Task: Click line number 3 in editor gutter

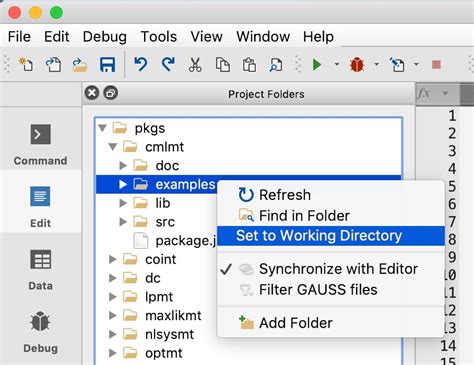Action: (452, 151)
